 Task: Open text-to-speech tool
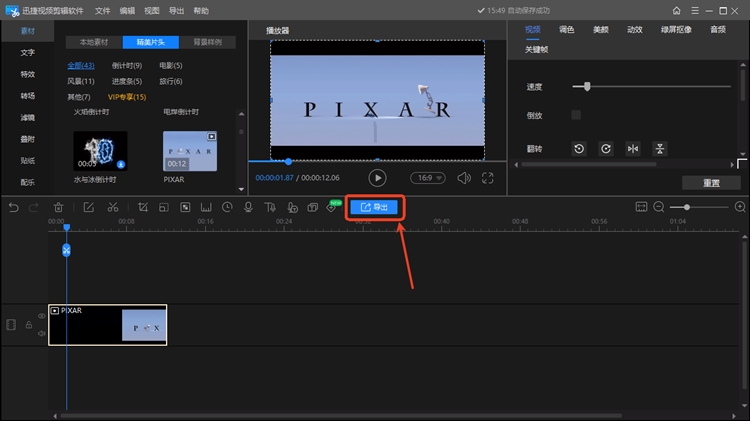coord(270,207)
